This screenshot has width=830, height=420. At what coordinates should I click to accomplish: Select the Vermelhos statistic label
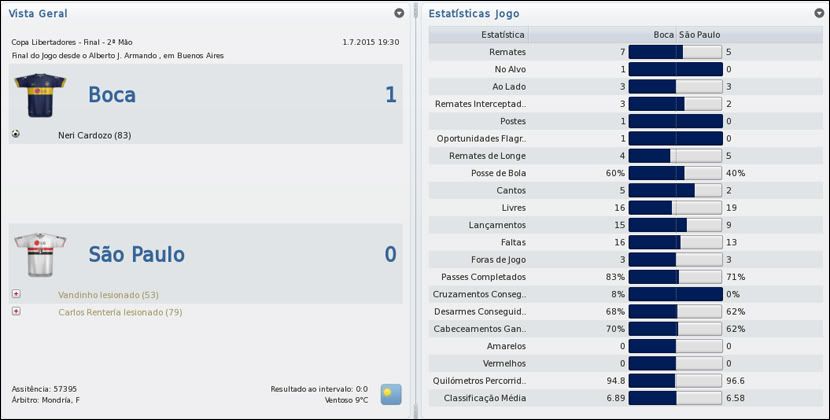504,364
